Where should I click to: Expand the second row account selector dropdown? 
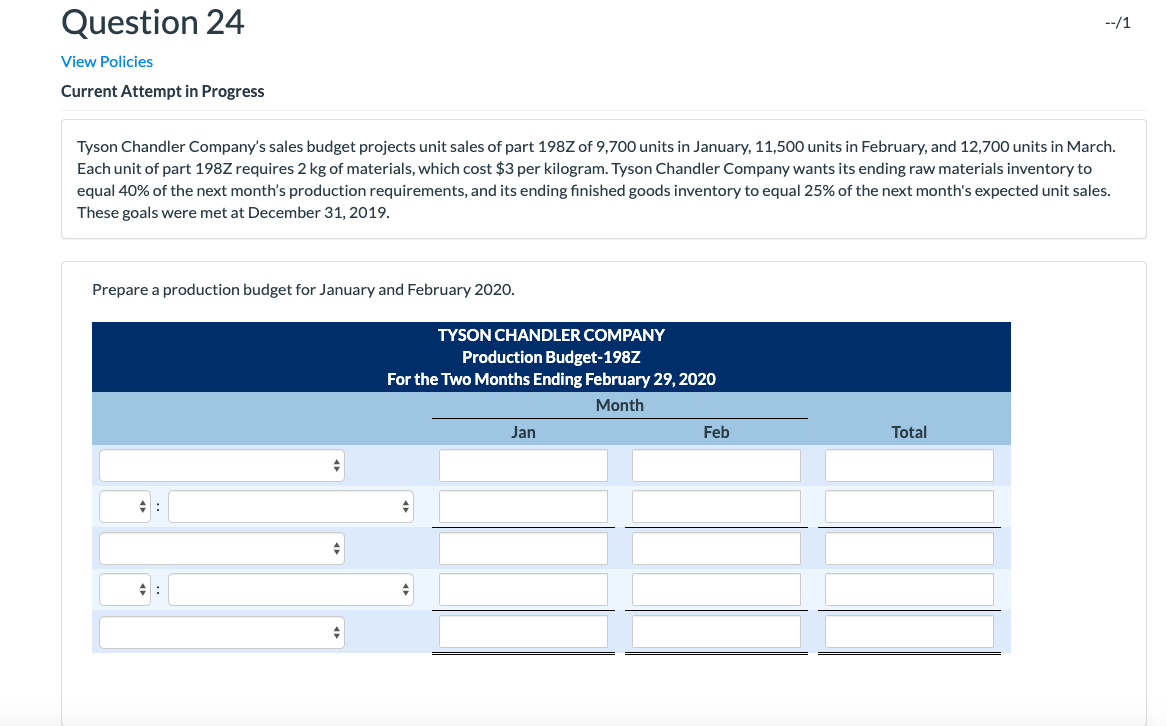[290, 506]
